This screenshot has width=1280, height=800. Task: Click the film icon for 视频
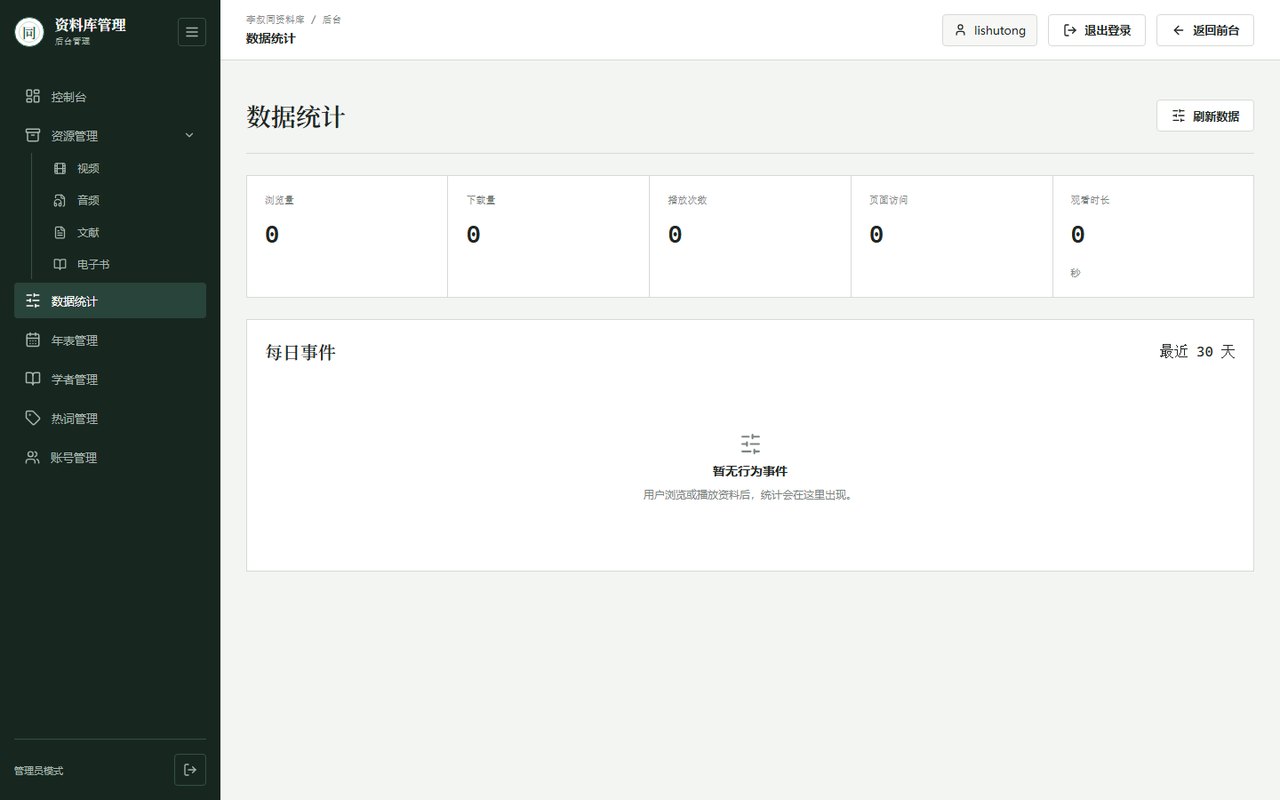coord(60,168)
